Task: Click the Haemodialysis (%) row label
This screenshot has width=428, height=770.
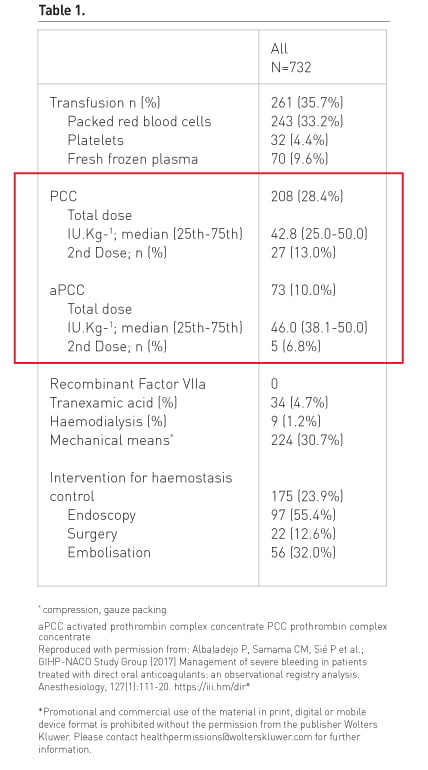Action: pos(108,421)
